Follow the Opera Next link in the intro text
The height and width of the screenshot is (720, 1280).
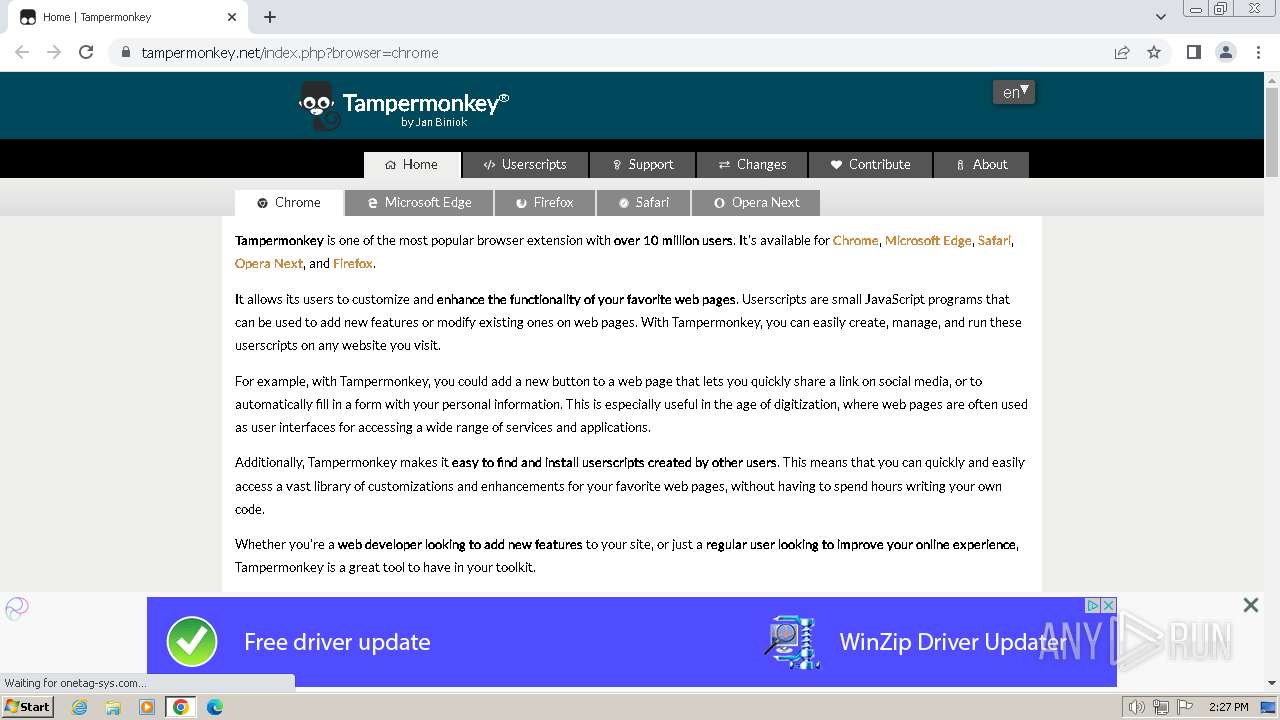tap(269, 263)
